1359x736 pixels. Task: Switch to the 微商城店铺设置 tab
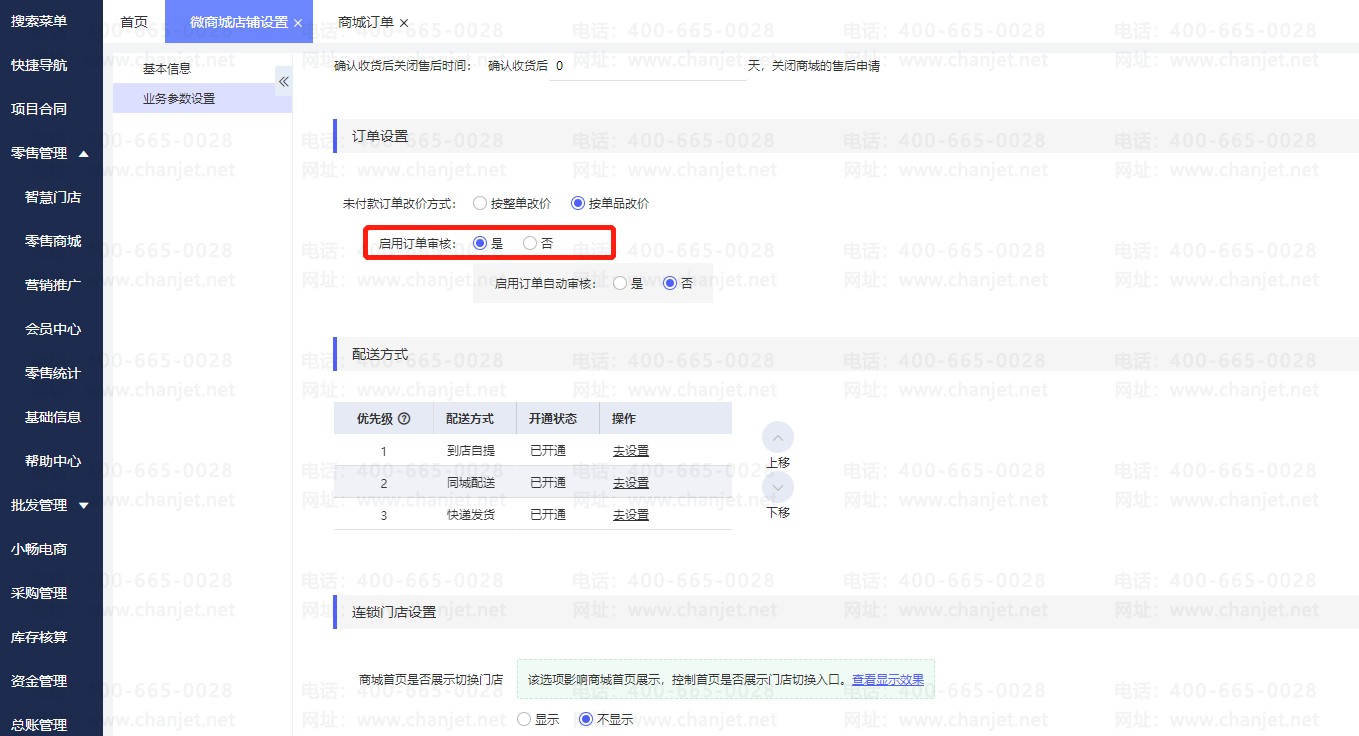(x=238, y=22)
